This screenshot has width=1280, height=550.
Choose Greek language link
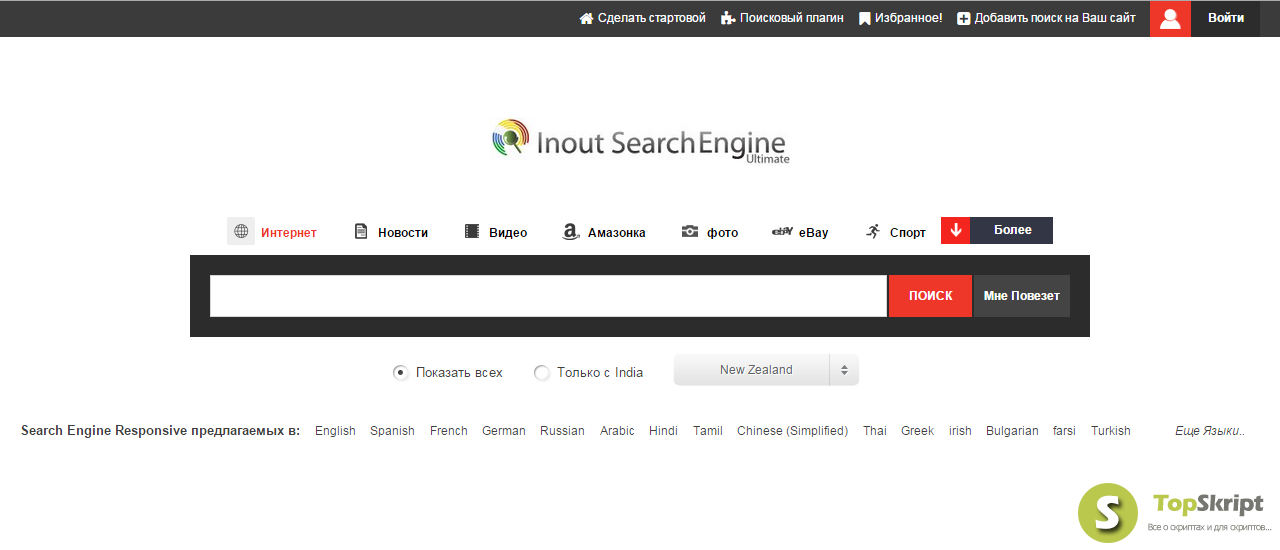click(917, 431)
